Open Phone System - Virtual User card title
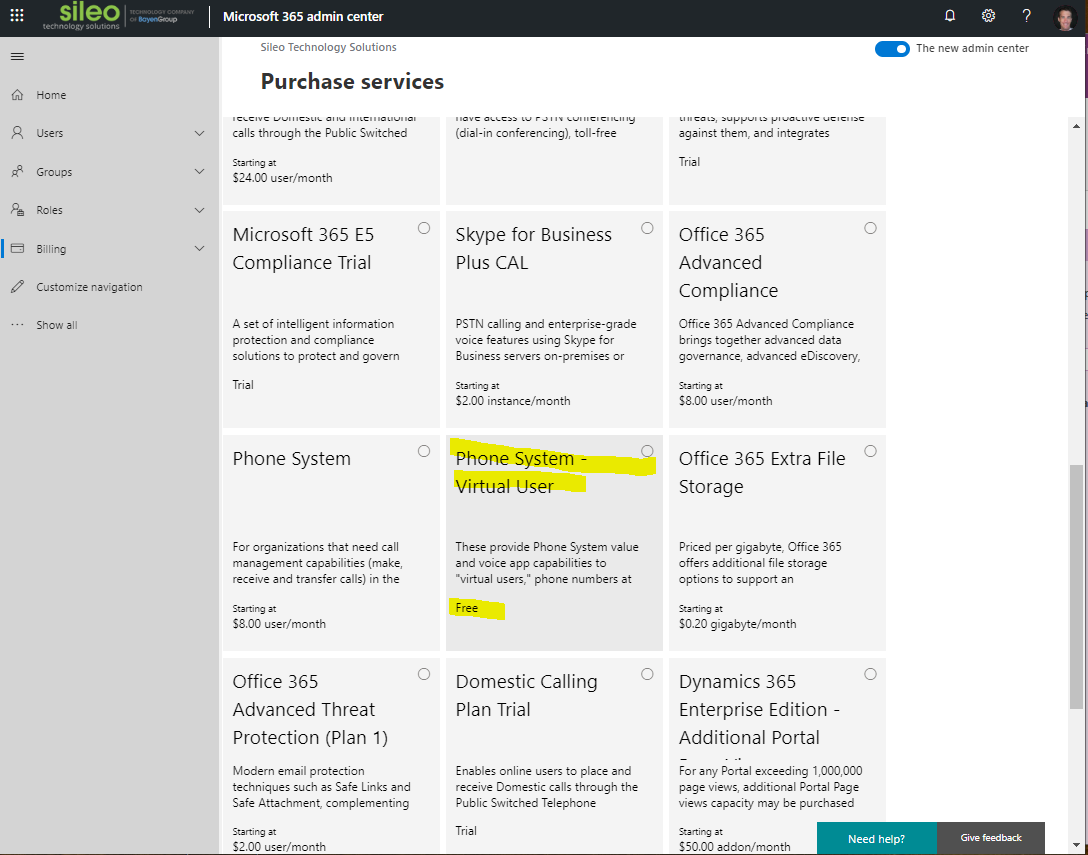 [x=521, y=472]
